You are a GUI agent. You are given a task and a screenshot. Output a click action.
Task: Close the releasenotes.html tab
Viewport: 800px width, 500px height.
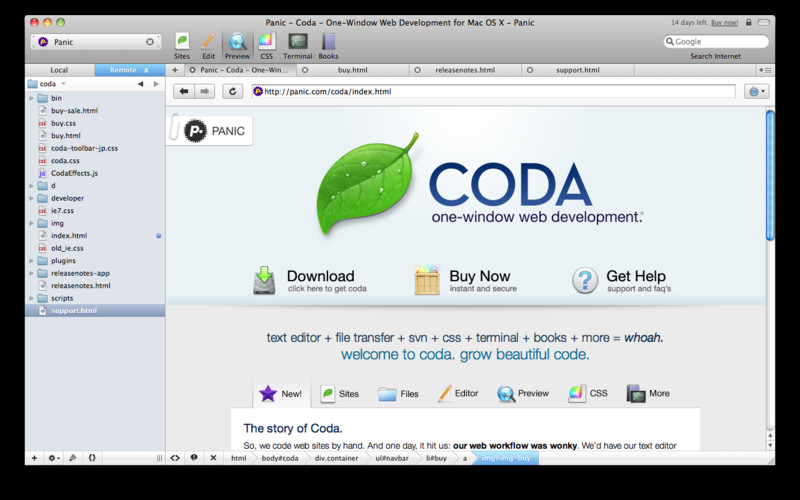click(x=417, y=70)
